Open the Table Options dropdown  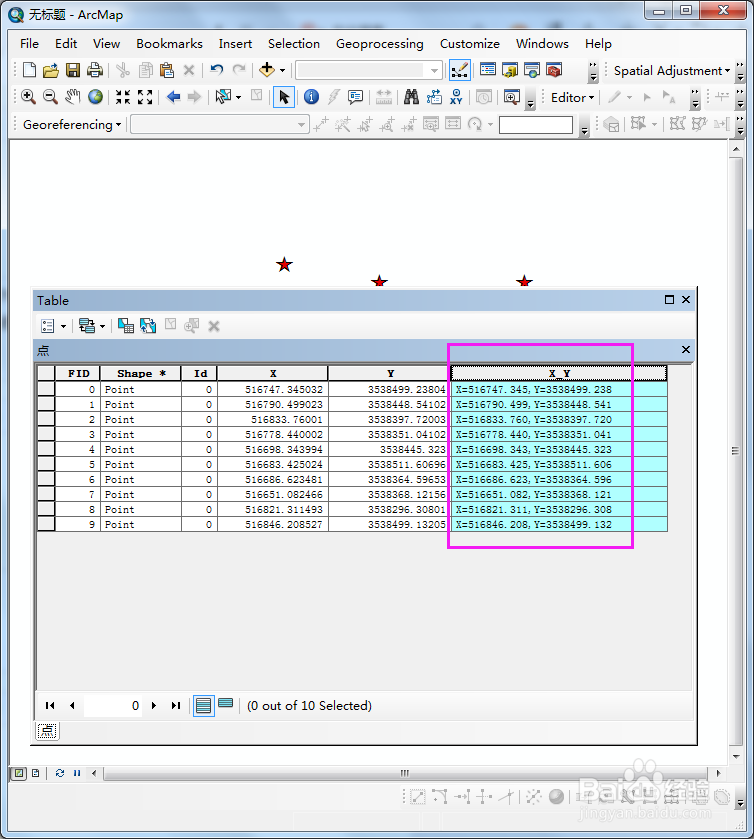(x=54, y=326)
